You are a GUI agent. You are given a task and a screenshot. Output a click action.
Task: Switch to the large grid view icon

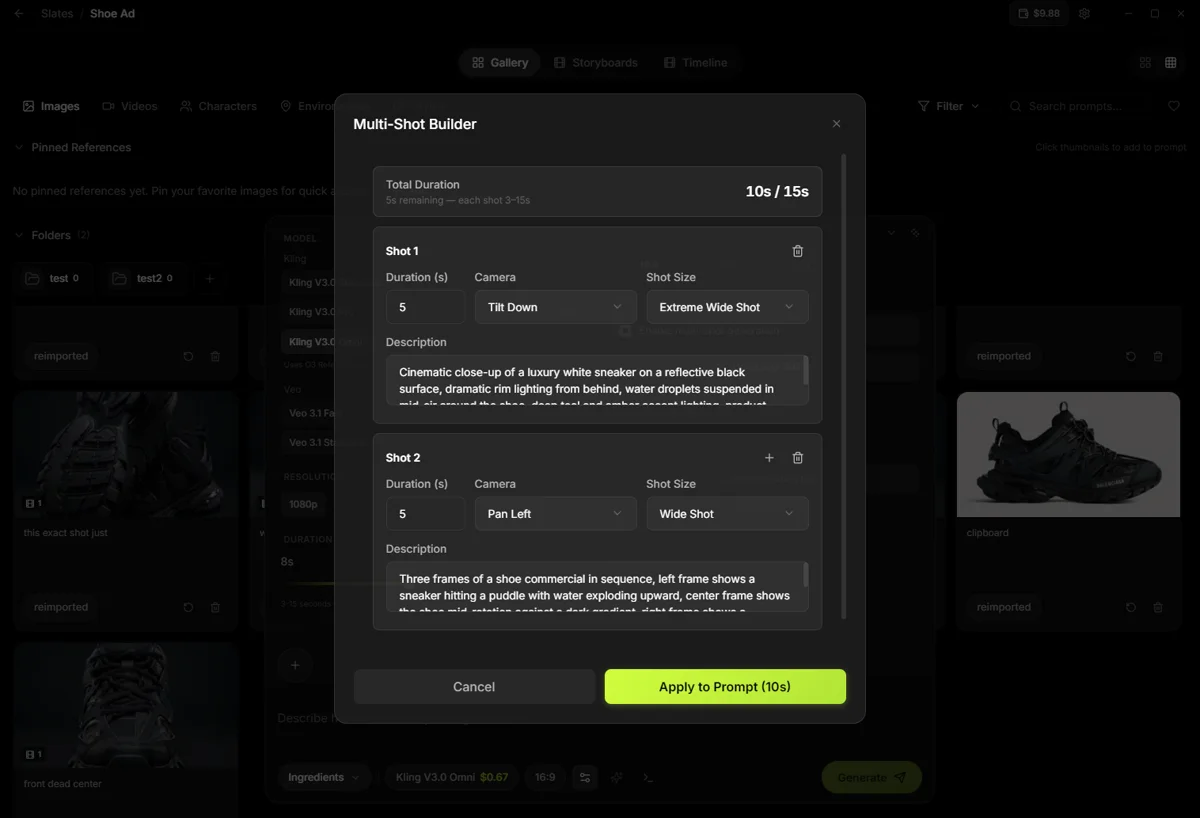click(x=1145, y=63)
